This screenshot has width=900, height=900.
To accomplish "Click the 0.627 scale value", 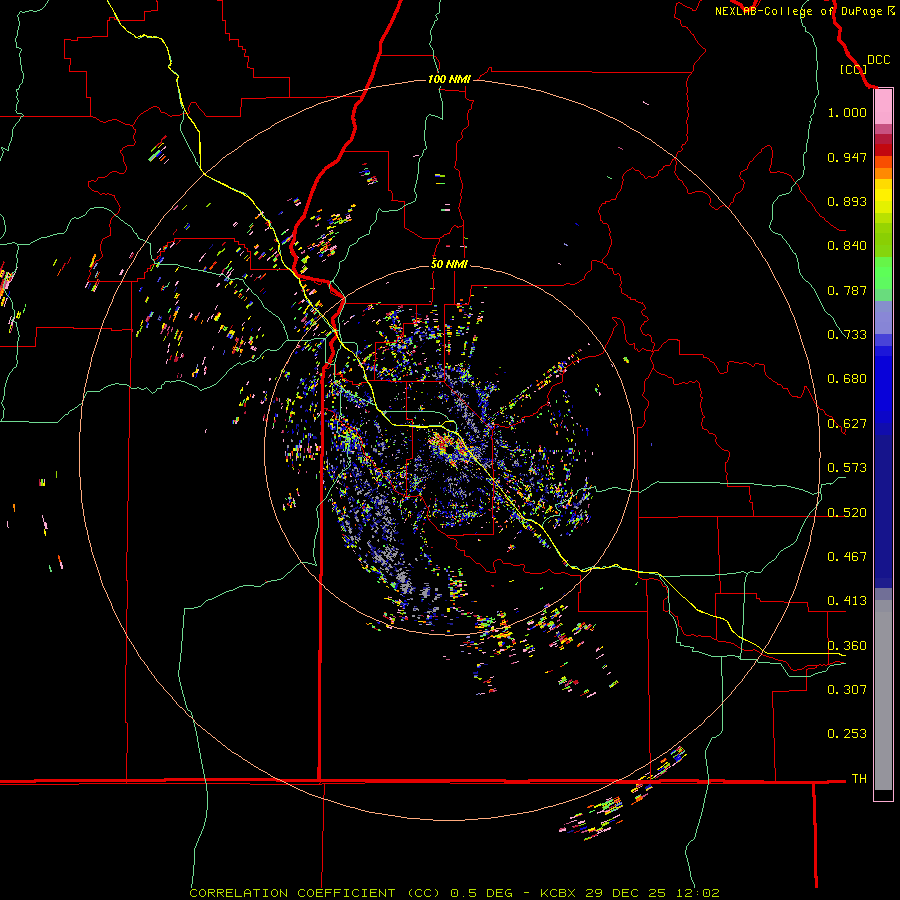I will pos(847,424).
